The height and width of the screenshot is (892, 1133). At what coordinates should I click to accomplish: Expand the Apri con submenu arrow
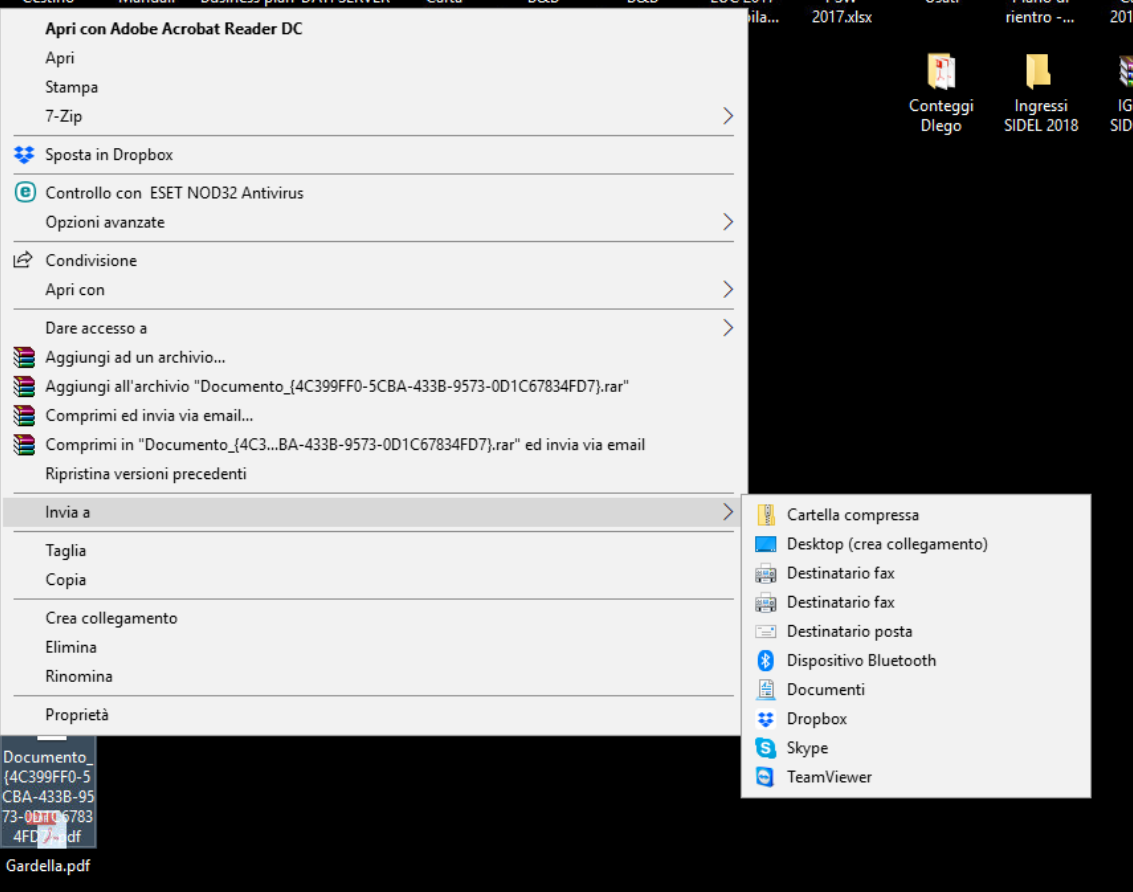coord(728,290)
